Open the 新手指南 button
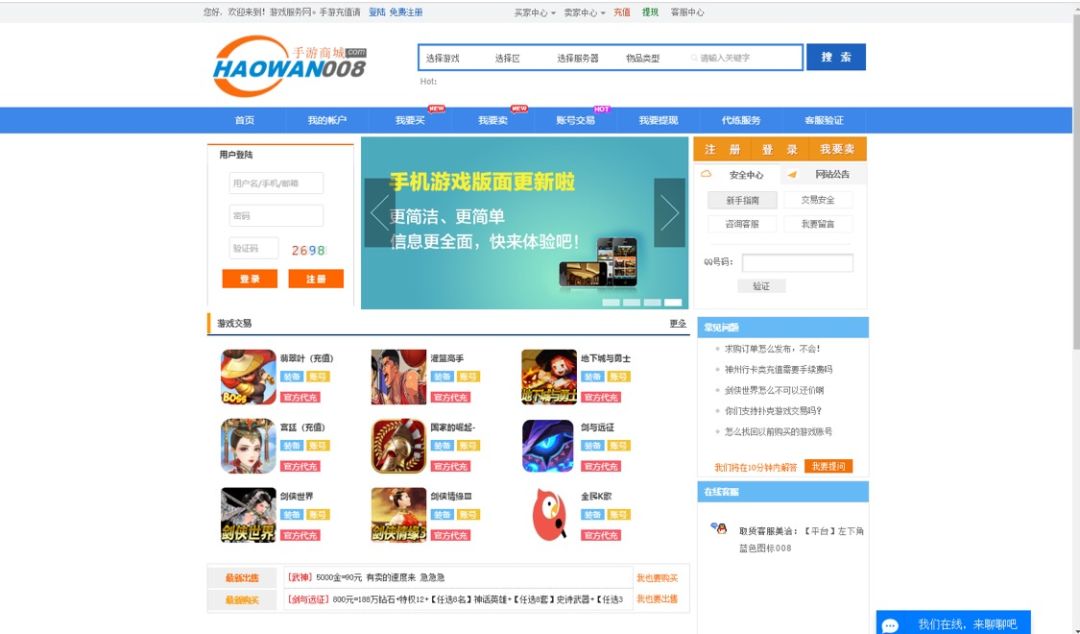Viewport: 1080px width, 634px height. coord(742,200)
